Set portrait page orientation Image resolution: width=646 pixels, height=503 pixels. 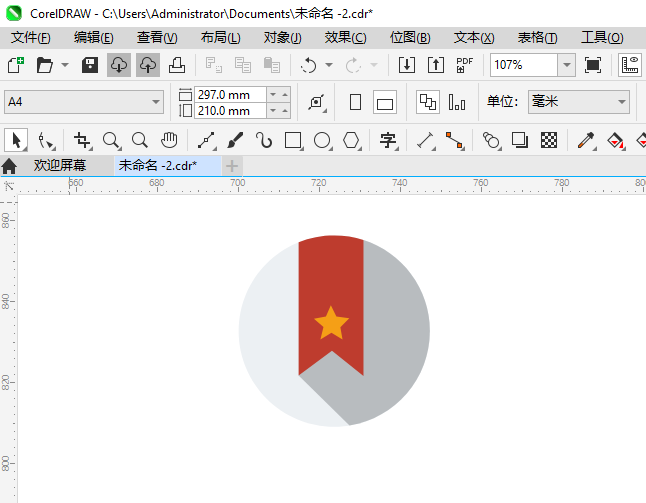click(x=355, y=102)
